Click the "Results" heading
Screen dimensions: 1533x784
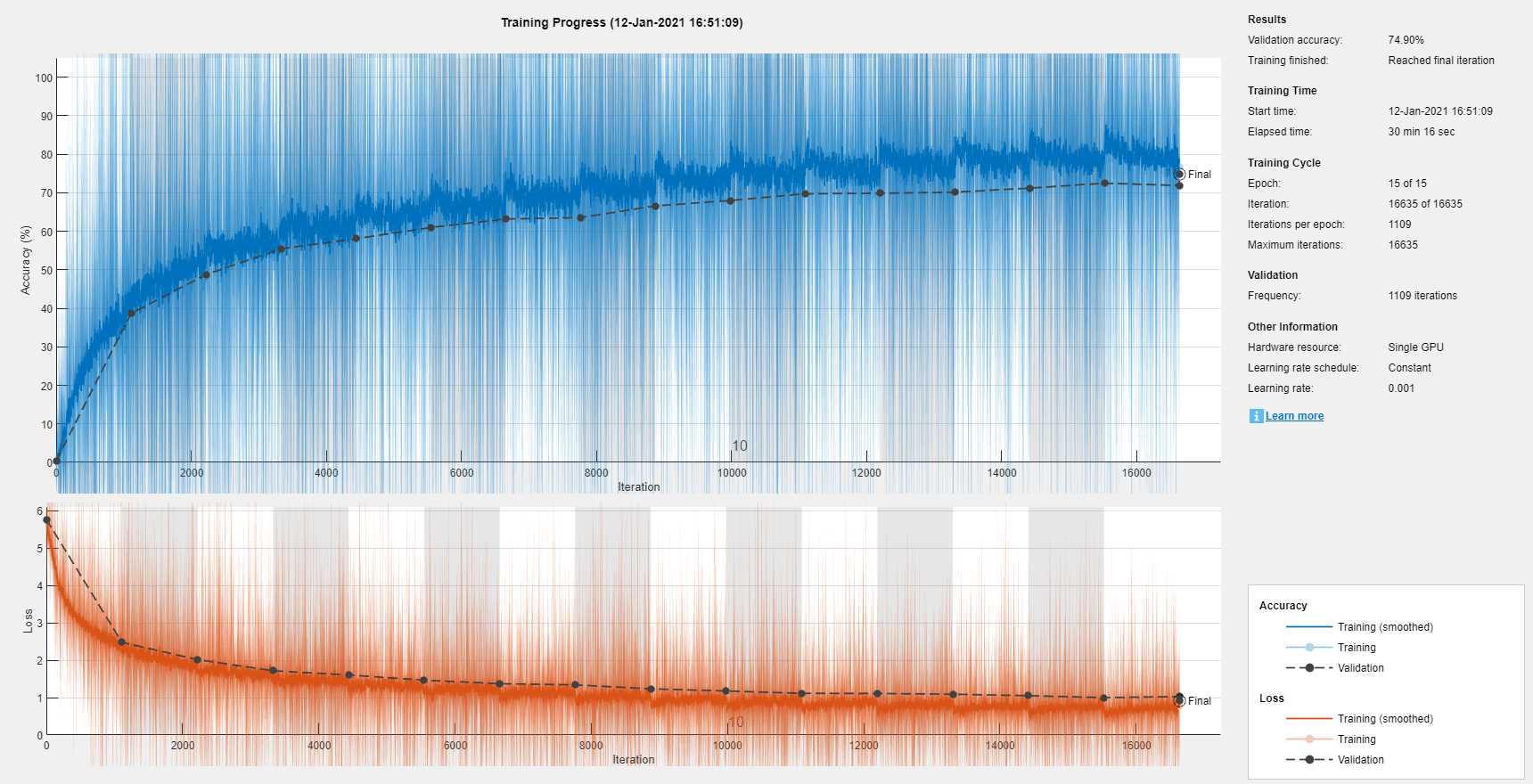(x=1267, y=20)
